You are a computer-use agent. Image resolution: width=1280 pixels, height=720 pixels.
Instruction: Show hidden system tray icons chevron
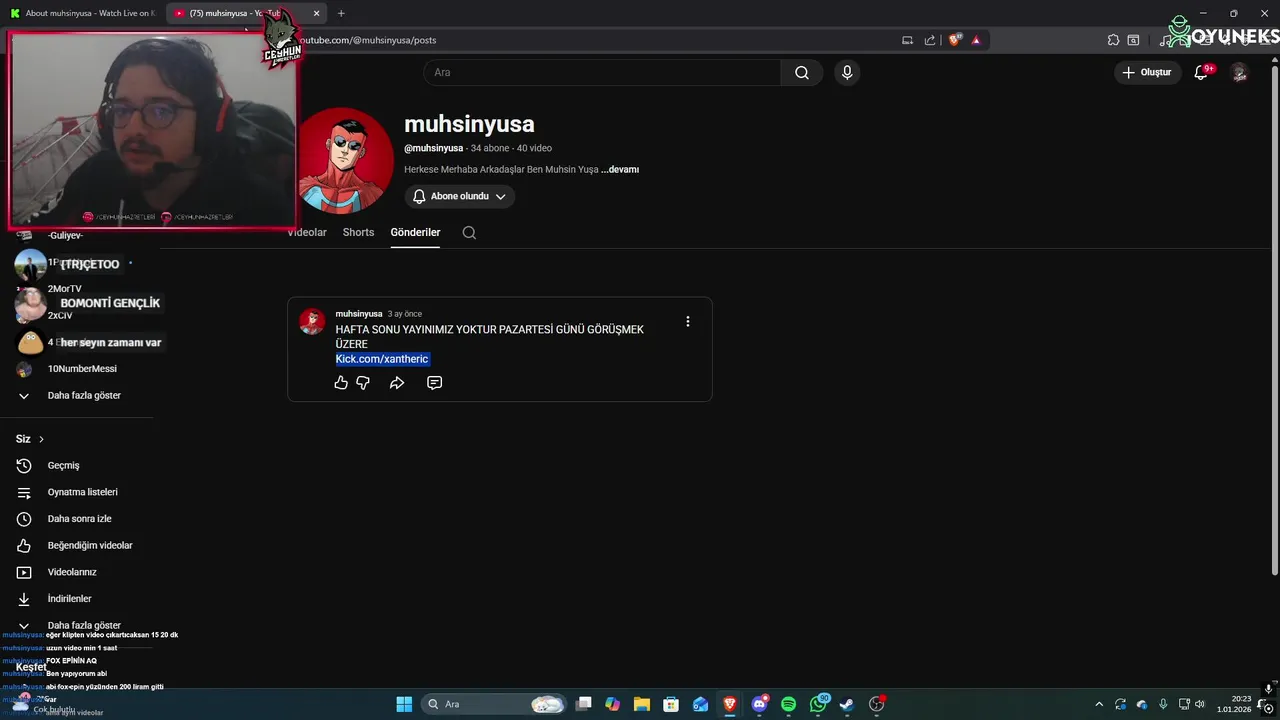pos(1099,704)
